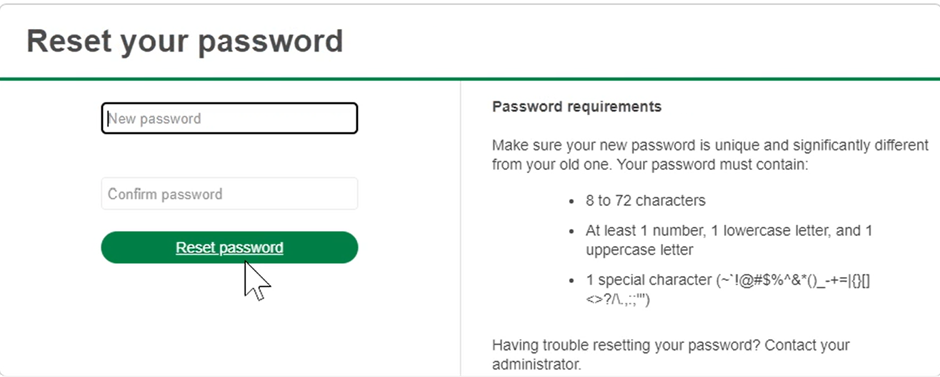The image size is (940, 377).
Task: Click the New password input field
Action: coord(230,118)
